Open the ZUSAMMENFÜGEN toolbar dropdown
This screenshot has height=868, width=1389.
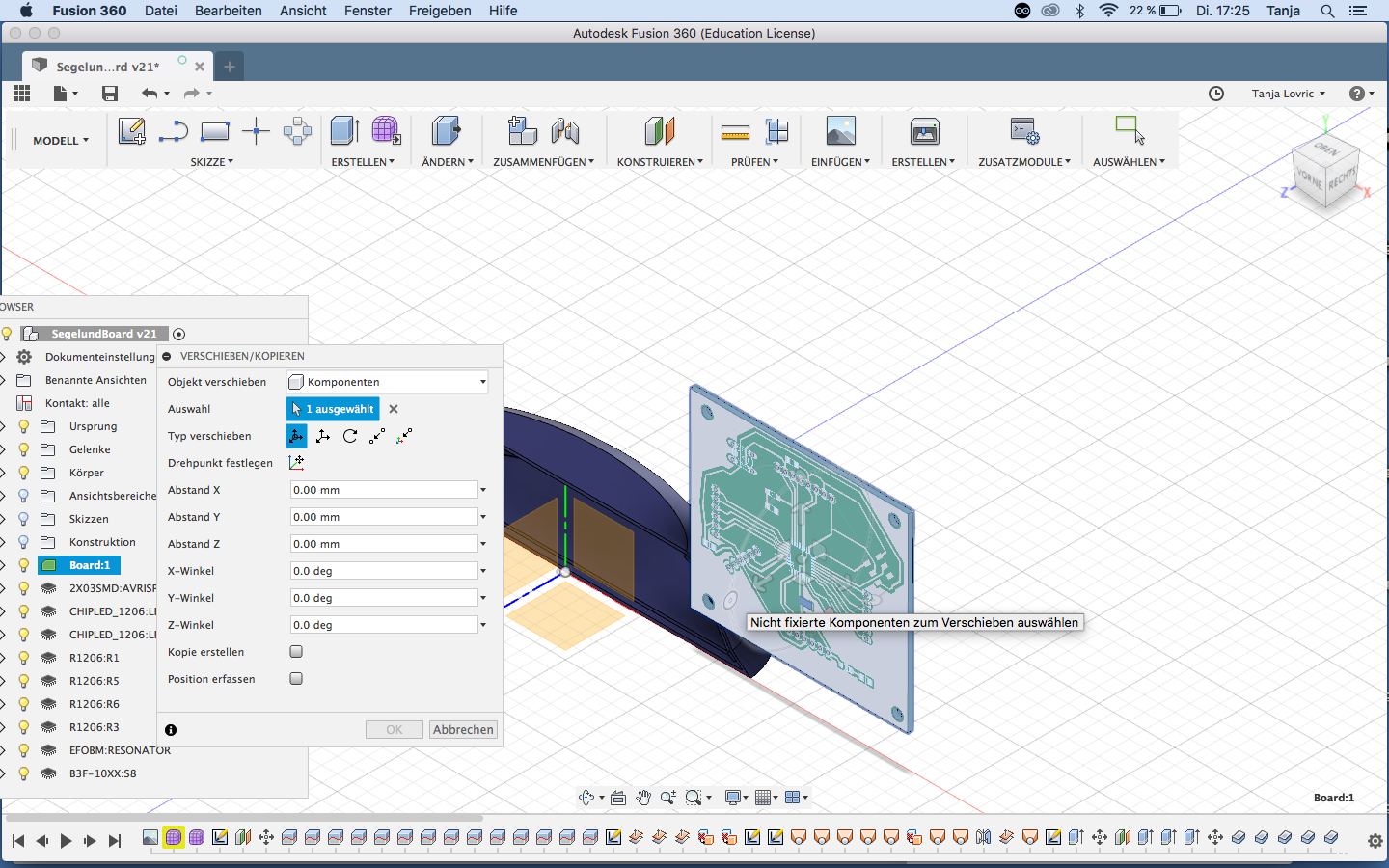click(543, 162)
